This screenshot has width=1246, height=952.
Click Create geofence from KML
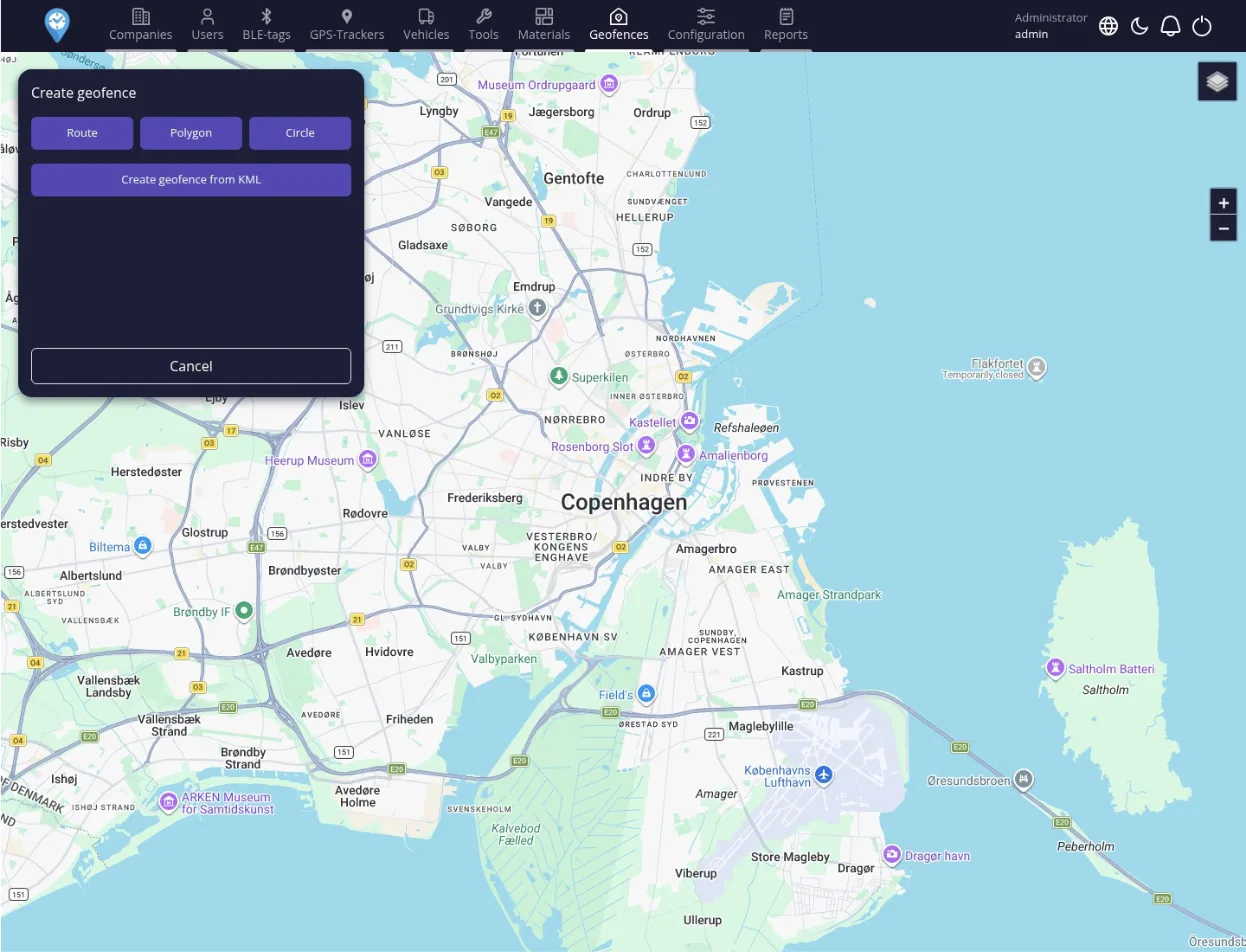[x=191, y=180]
